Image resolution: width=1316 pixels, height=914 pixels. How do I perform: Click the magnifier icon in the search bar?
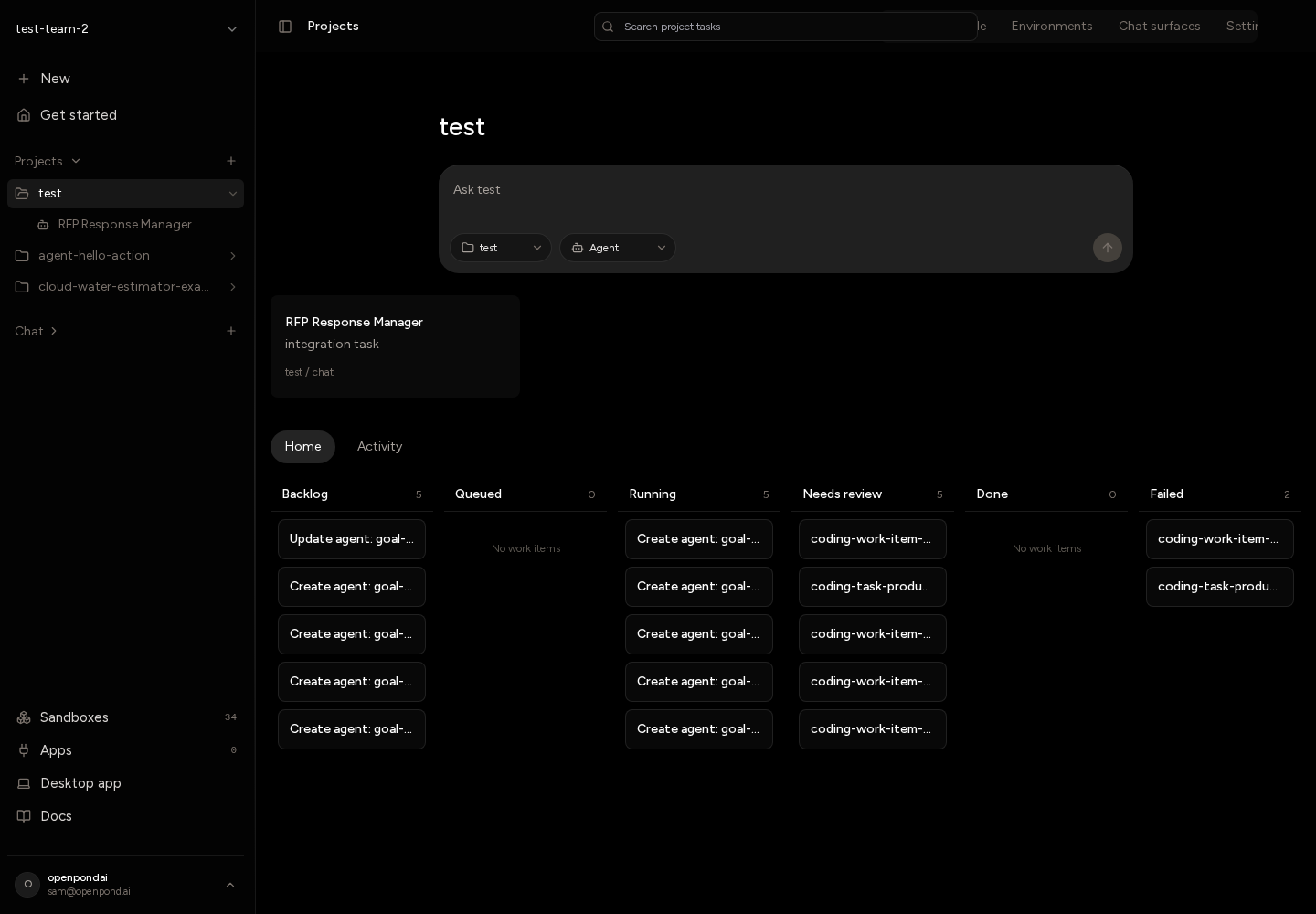point(608,27)
